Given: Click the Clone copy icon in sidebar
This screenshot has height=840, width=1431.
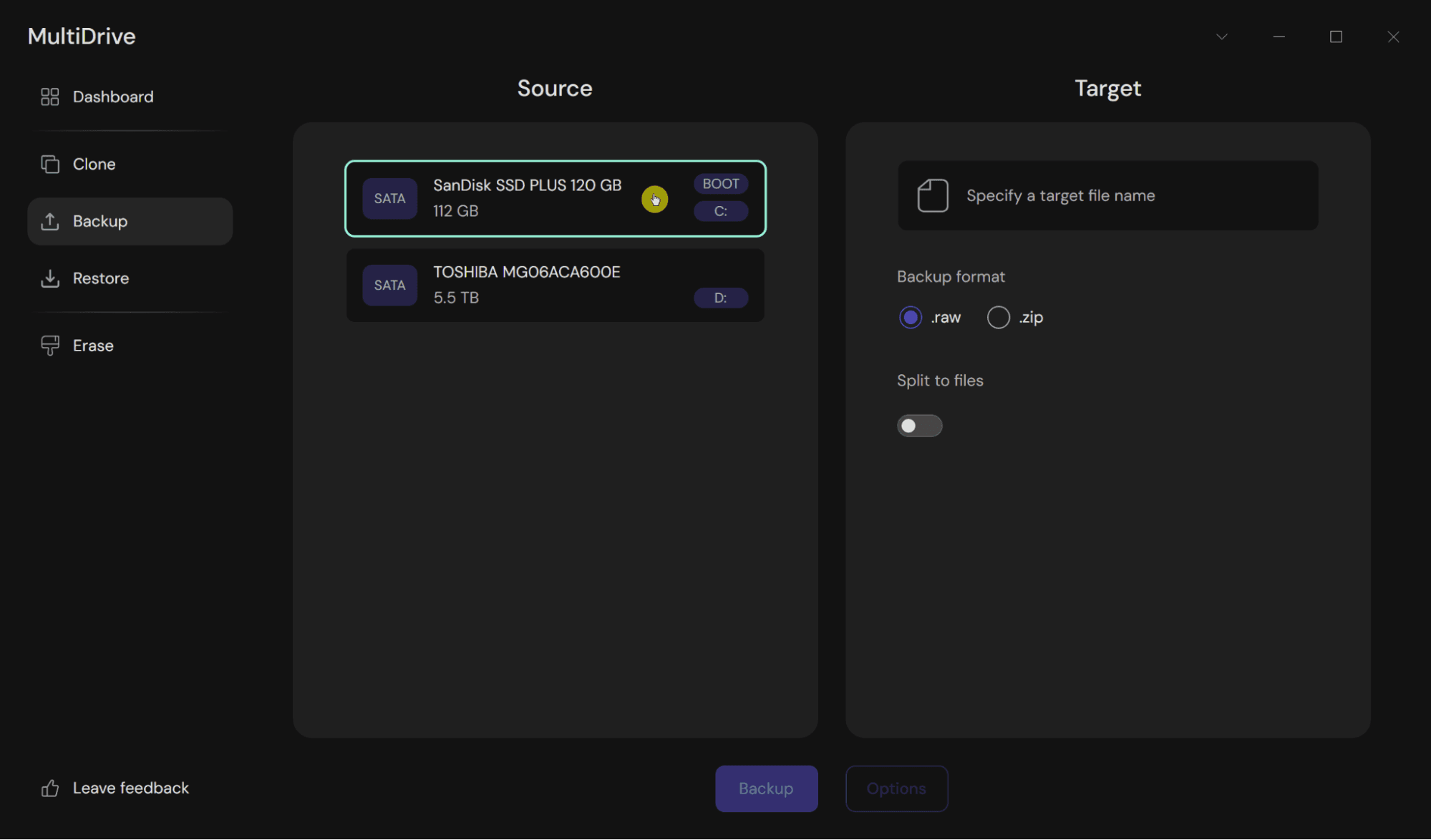Looking at the screenshot, I should point(49,164).
